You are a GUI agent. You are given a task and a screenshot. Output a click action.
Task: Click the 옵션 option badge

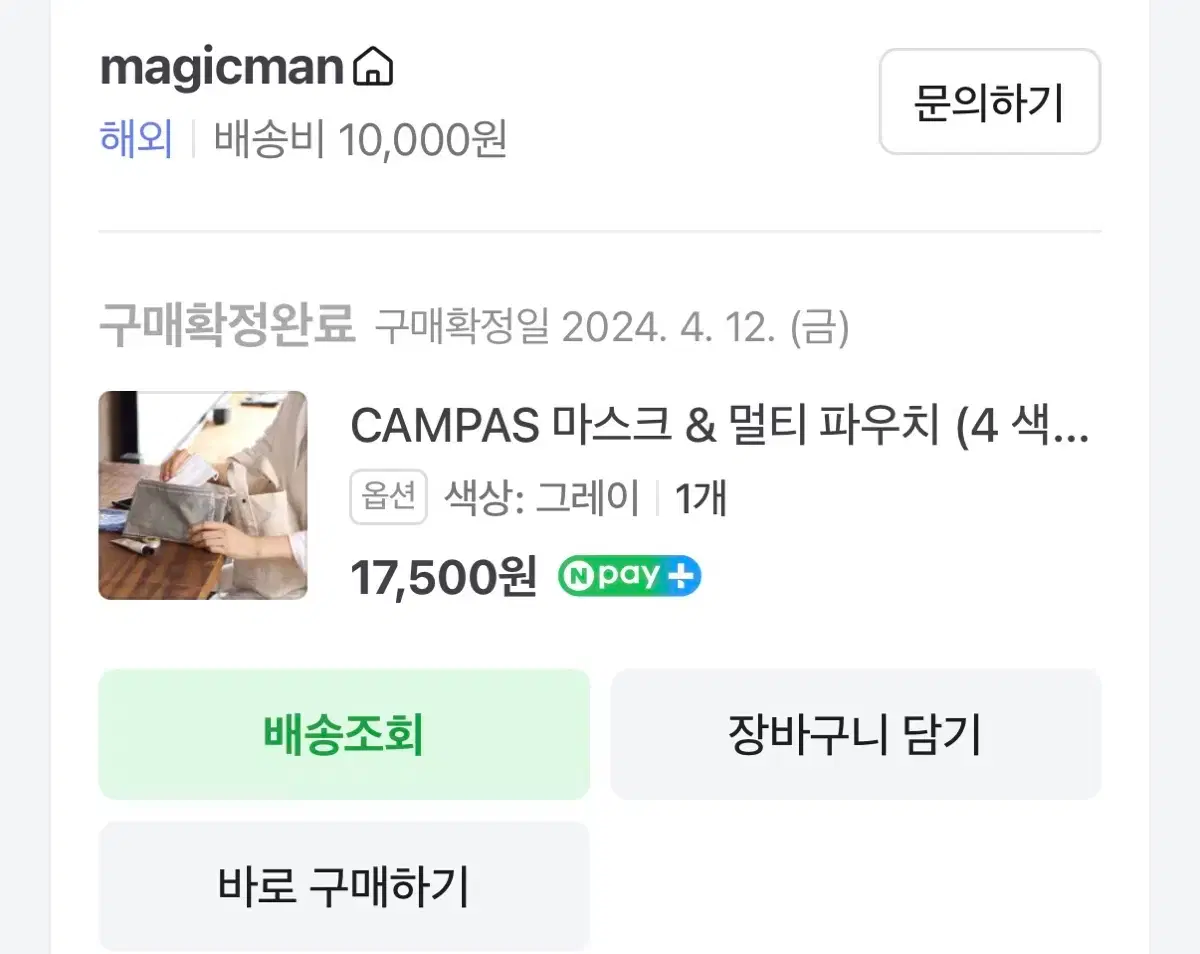(388, 497)
